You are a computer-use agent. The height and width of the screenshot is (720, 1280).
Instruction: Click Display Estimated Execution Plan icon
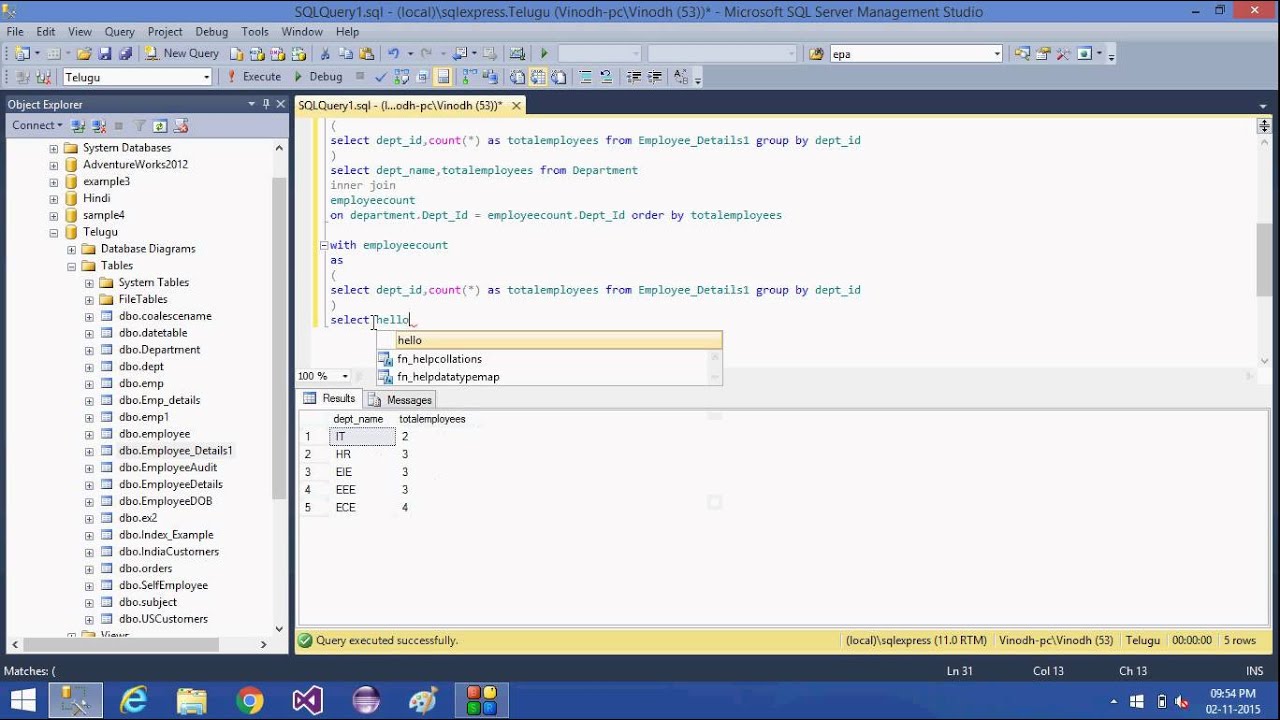click(x=401, y=77)
